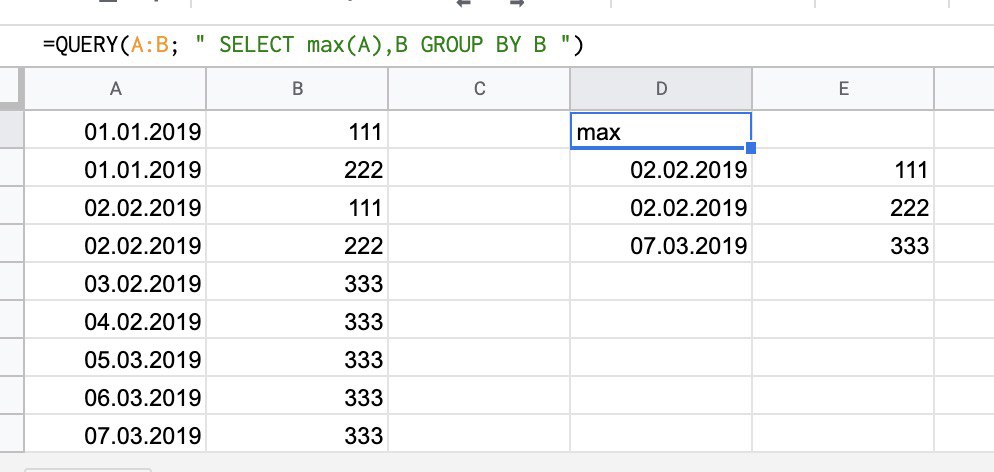Select column B header
994x472 pixels.
297,89
